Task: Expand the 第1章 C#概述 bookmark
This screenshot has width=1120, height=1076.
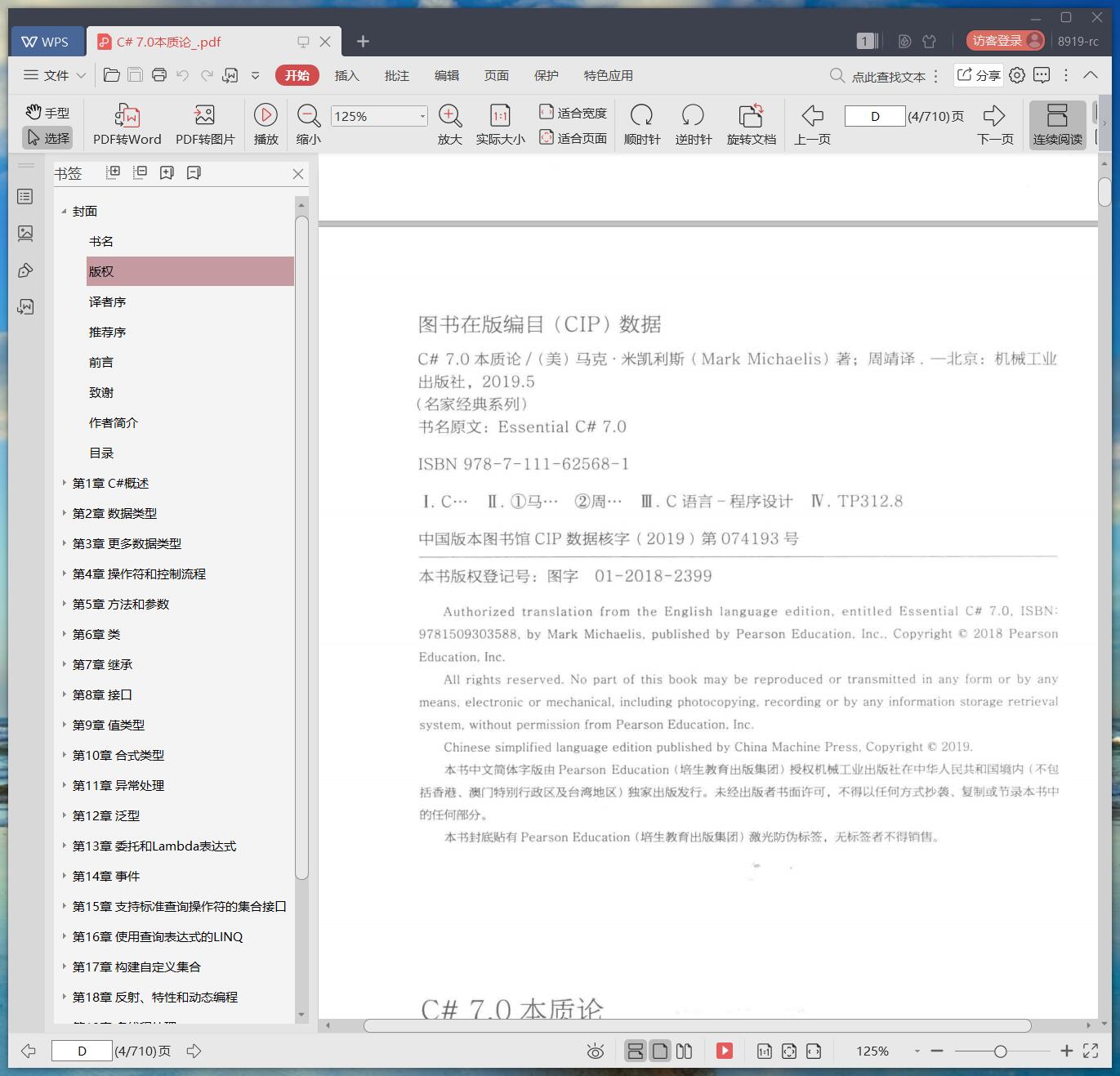Action: tap(64, 483)
